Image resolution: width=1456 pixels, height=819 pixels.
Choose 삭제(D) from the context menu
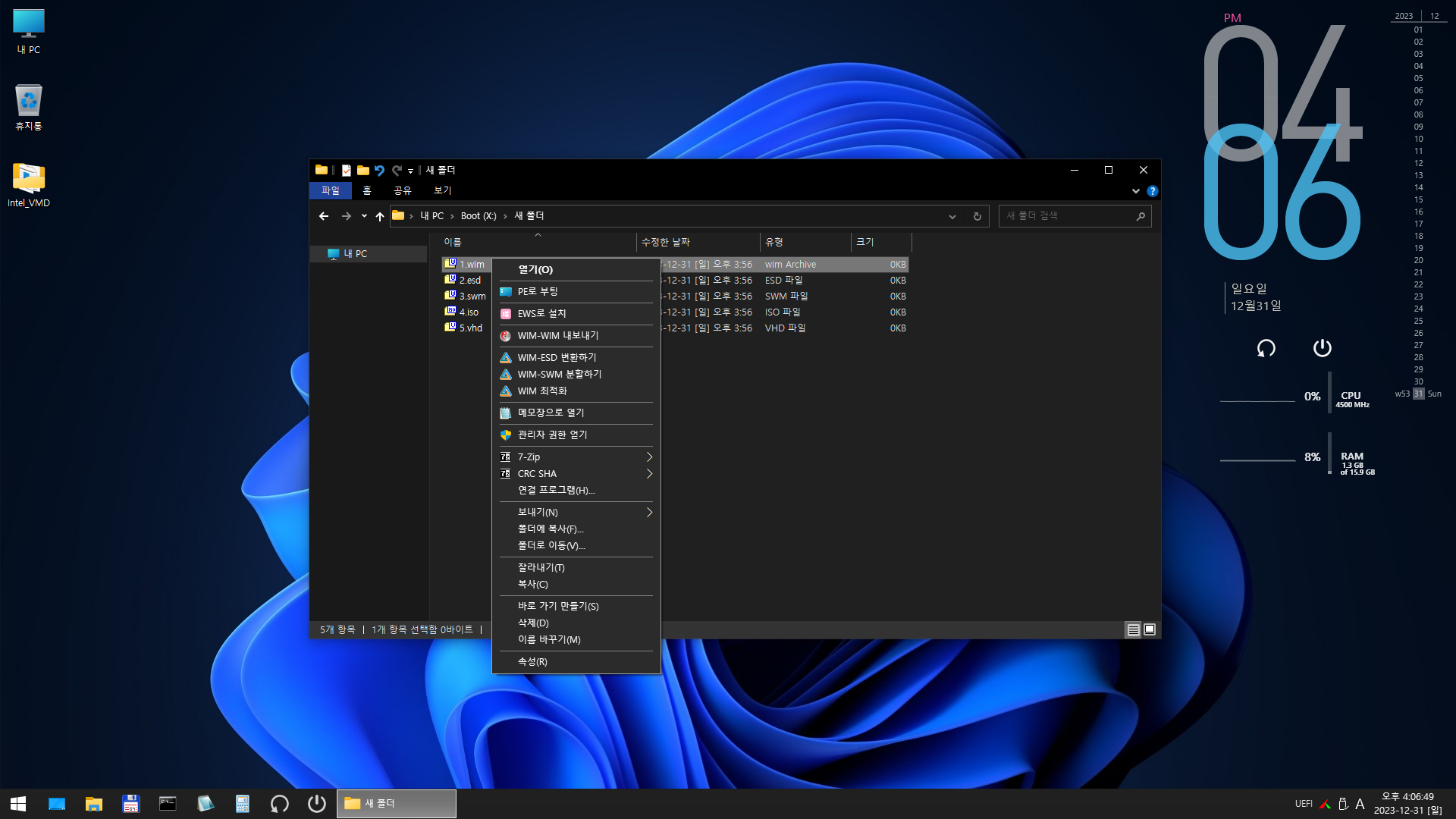tap(576, 623)
